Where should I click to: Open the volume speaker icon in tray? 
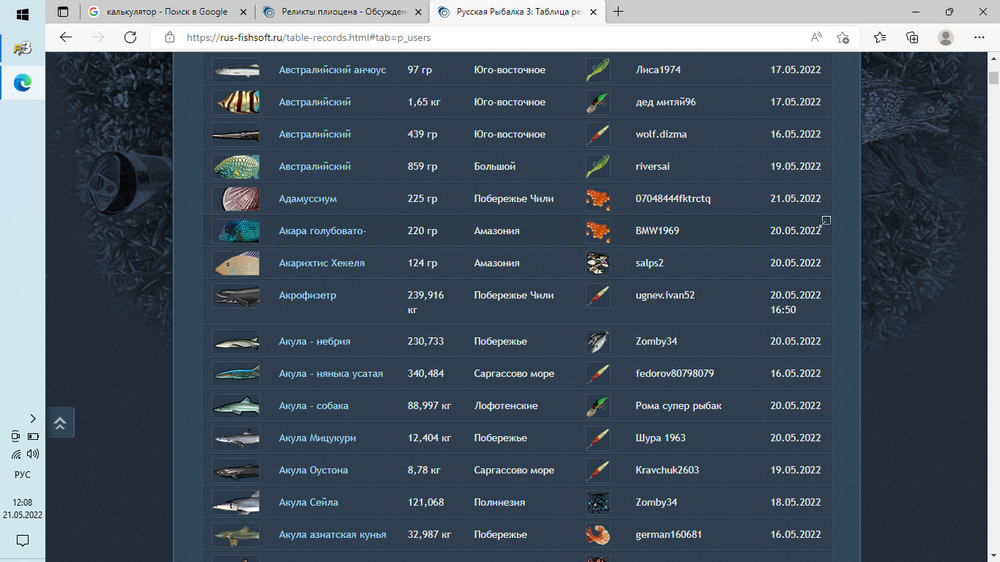[x=32, y=453]
